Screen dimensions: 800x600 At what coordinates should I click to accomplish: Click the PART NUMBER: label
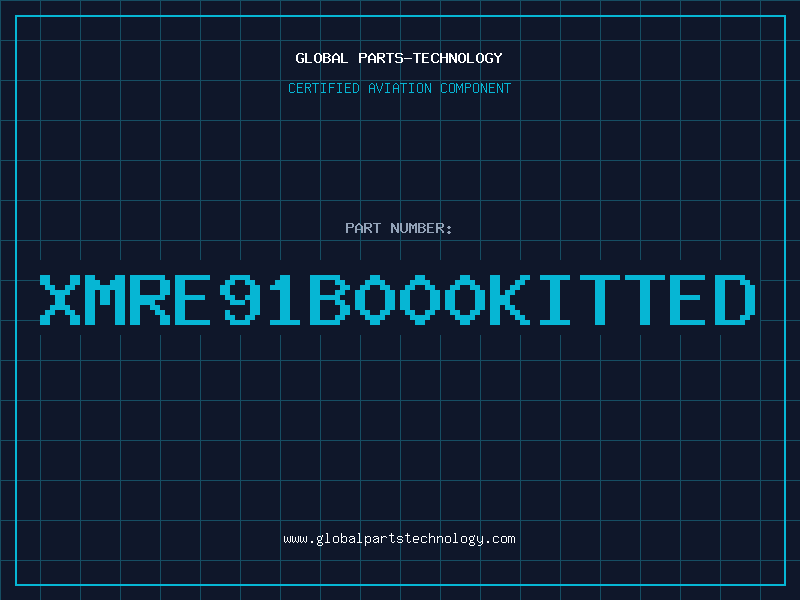pyautogui.click(x=398, y=228)
